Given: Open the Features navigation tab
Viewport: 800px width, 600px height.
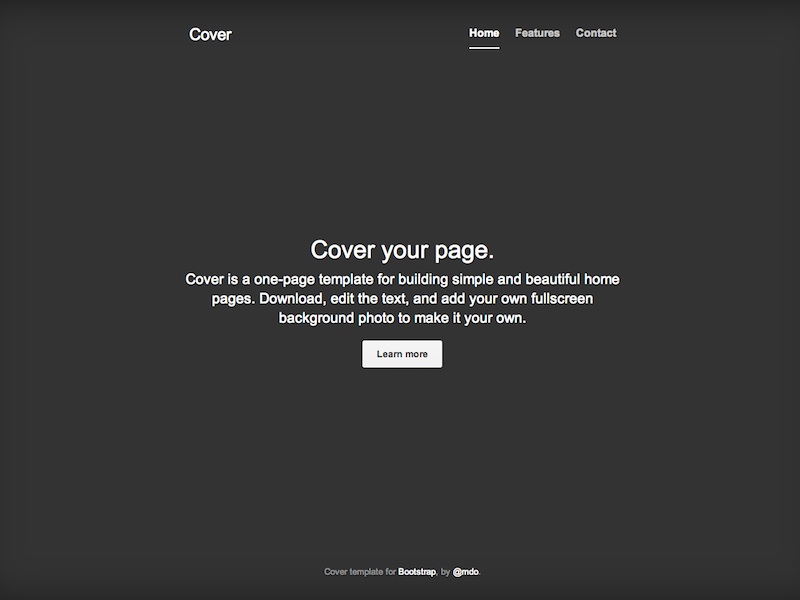Looking at the screenshot, I should (x=537, y=33).
